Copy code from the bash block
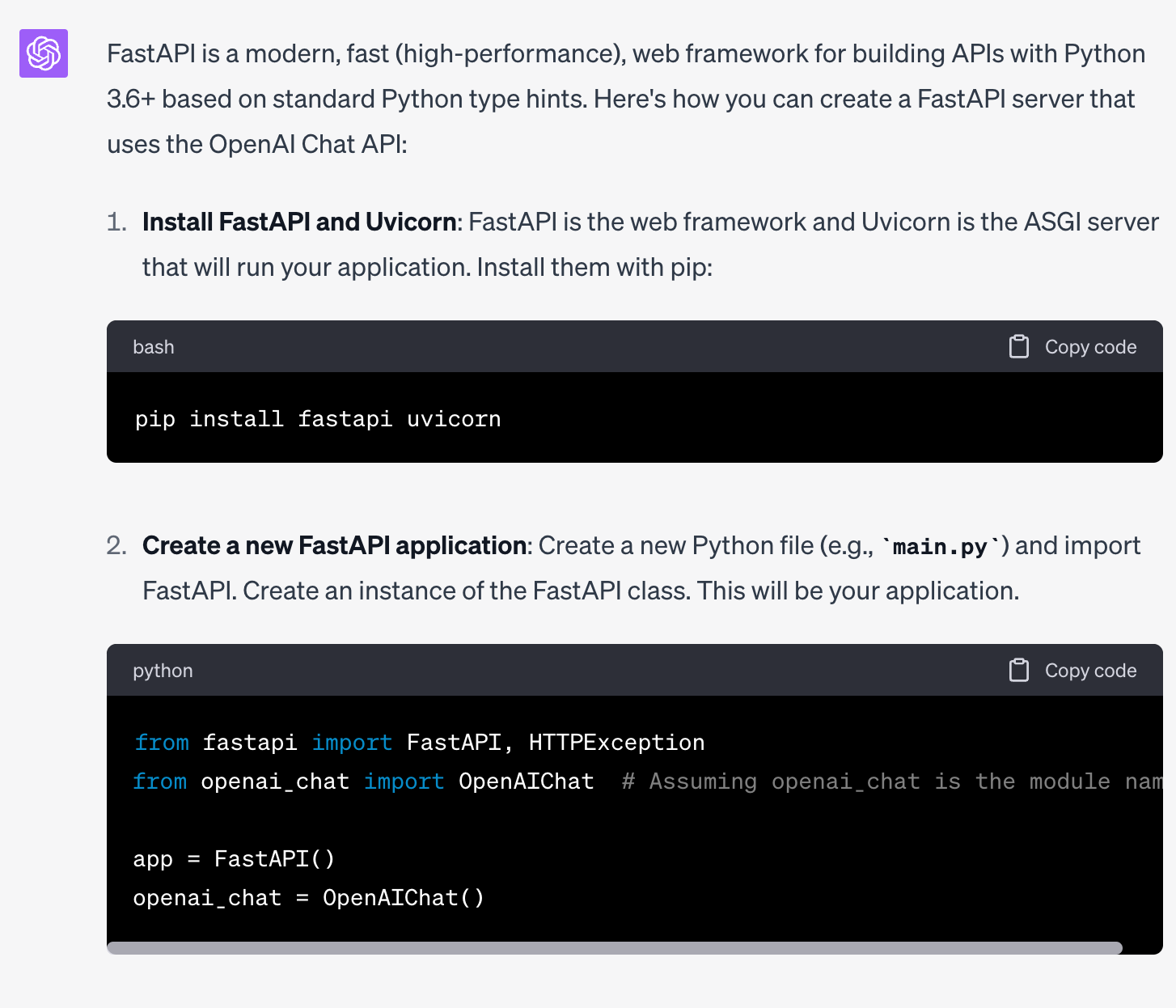 (x=1073, y=346)
